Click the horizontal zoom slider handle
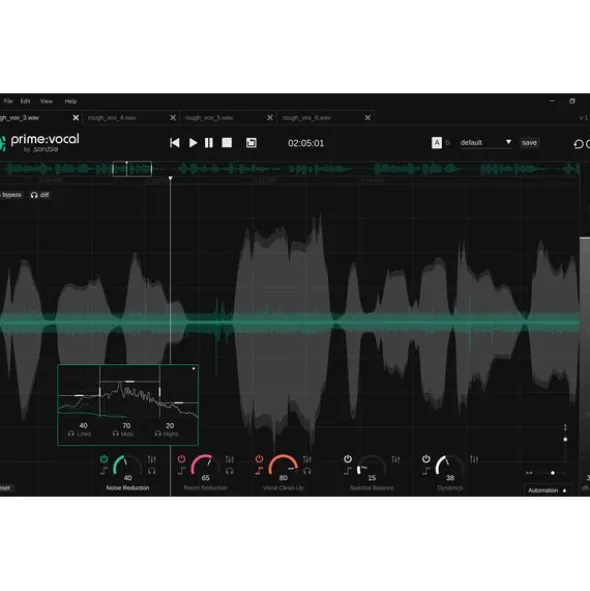Image resolution: width=590 pixels, height=591 pixels. pos(553,473)
